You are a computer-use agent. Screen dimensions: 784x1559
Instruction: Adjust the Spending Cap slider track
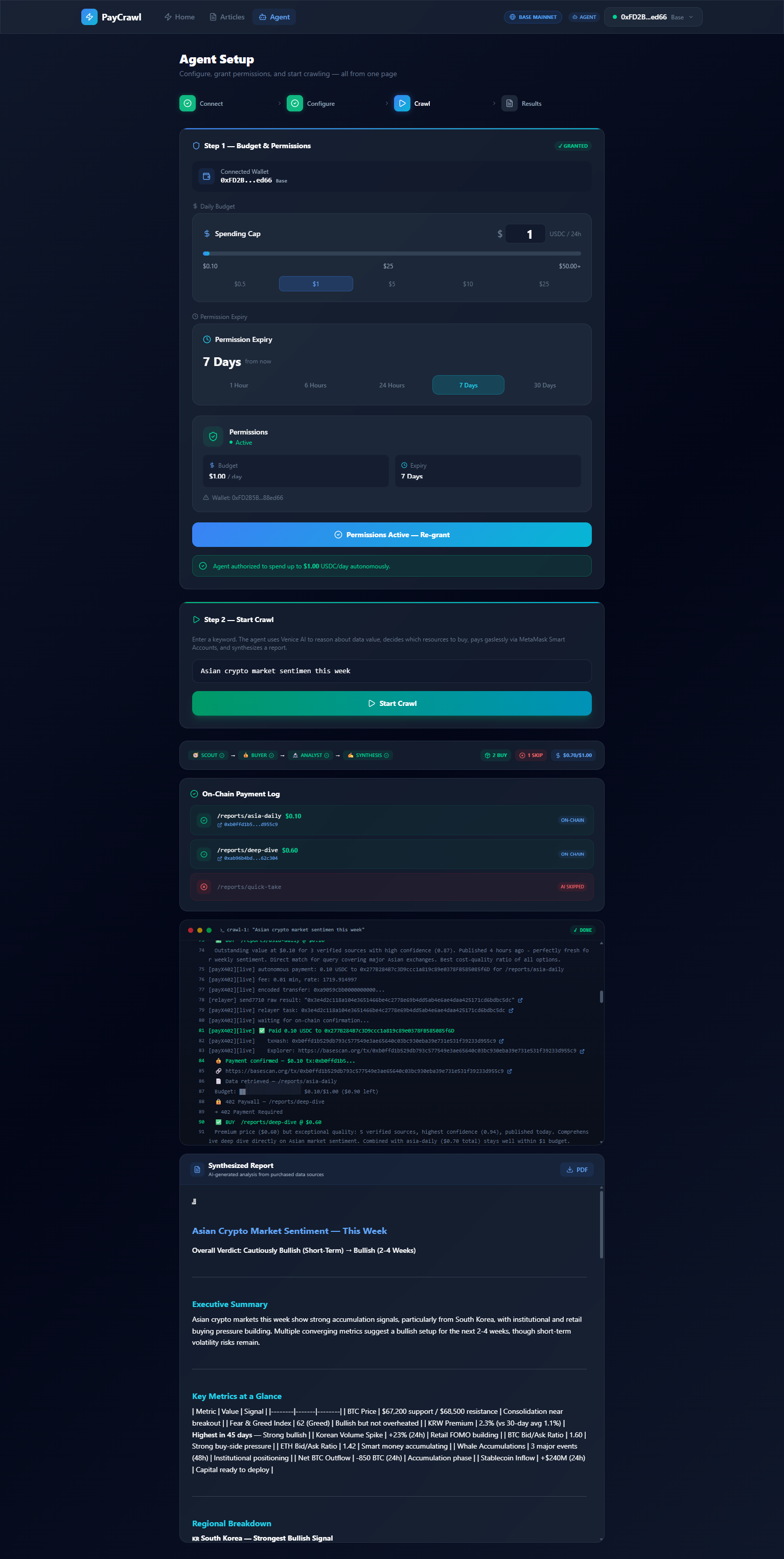(x=392, y=254)
